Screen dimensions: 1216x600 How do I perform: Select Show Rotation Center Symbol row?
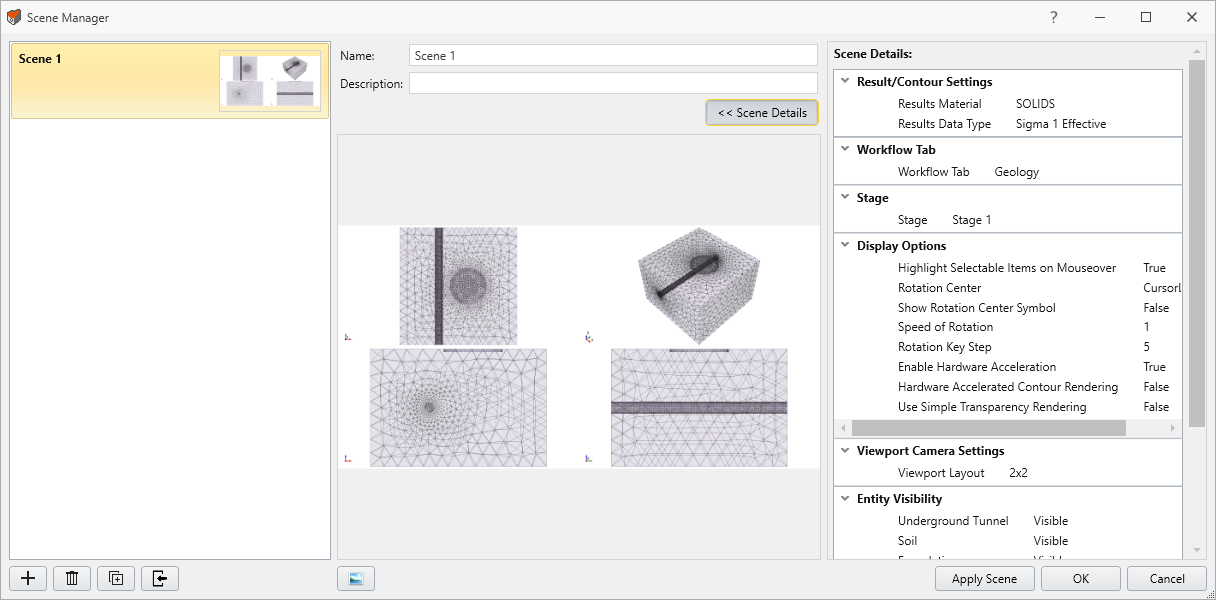(x=1008, y=308)
